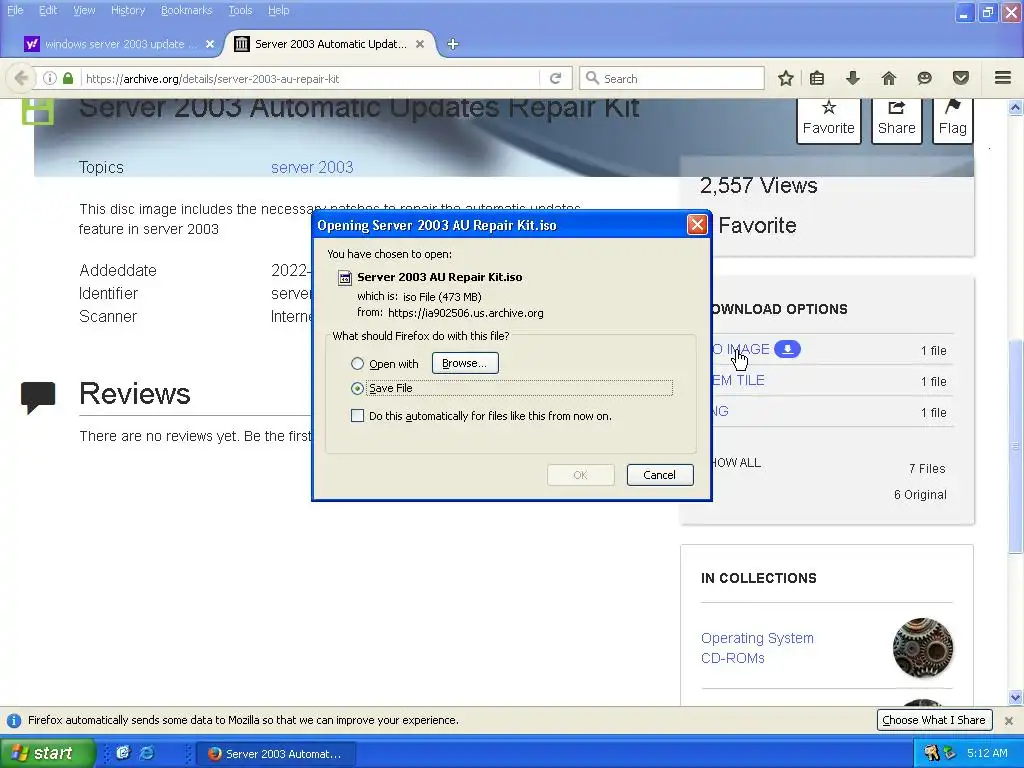The image size is (1024, 768).
Task: Open site information icon in address bar
Action: pyautogui.click(x=50, y=78)
